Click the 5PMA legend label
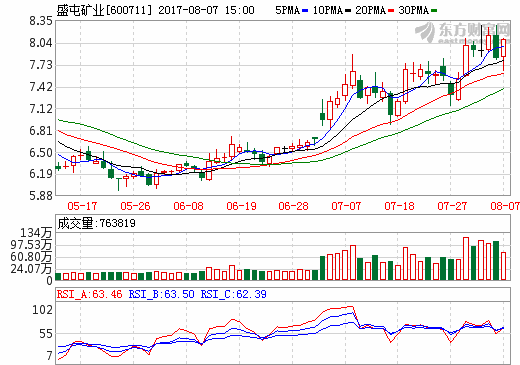520x365 pixels. point(287,10)
